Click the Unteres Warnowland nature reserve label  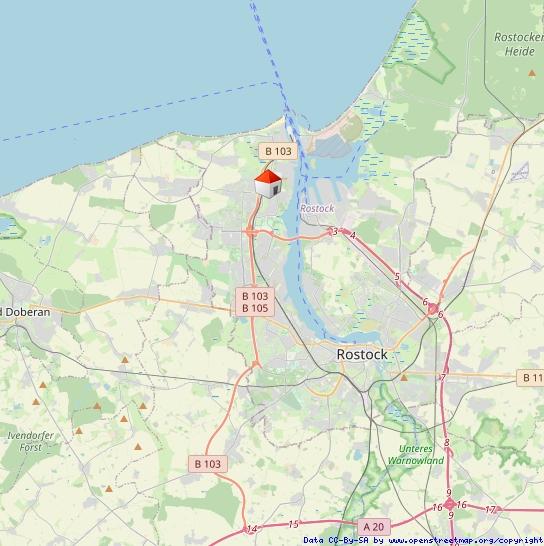coord(416,454)
